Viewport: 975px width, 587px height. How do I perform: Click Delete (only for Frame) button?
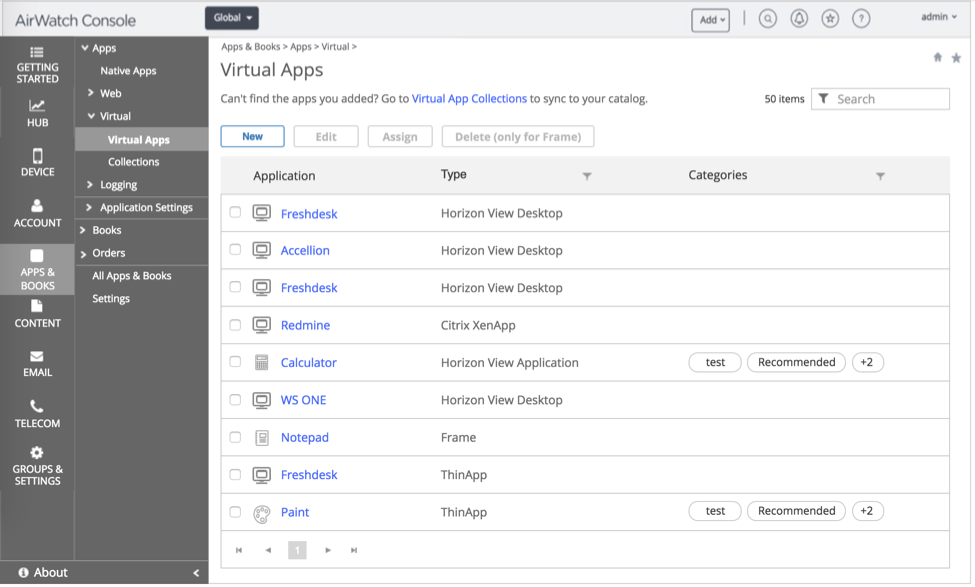(518, 137)
